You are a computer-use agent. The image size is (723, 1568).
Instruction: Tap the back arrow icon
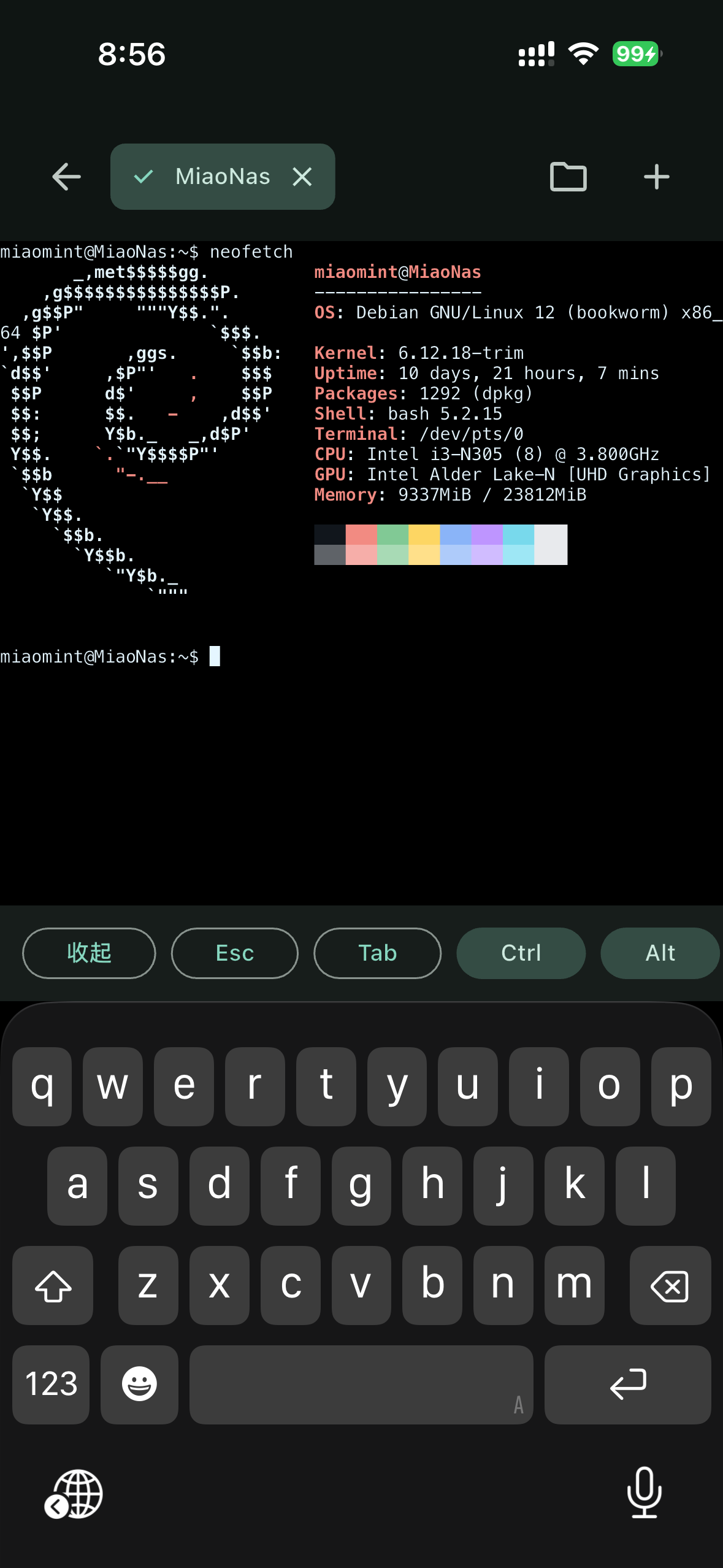coord(66,177)
